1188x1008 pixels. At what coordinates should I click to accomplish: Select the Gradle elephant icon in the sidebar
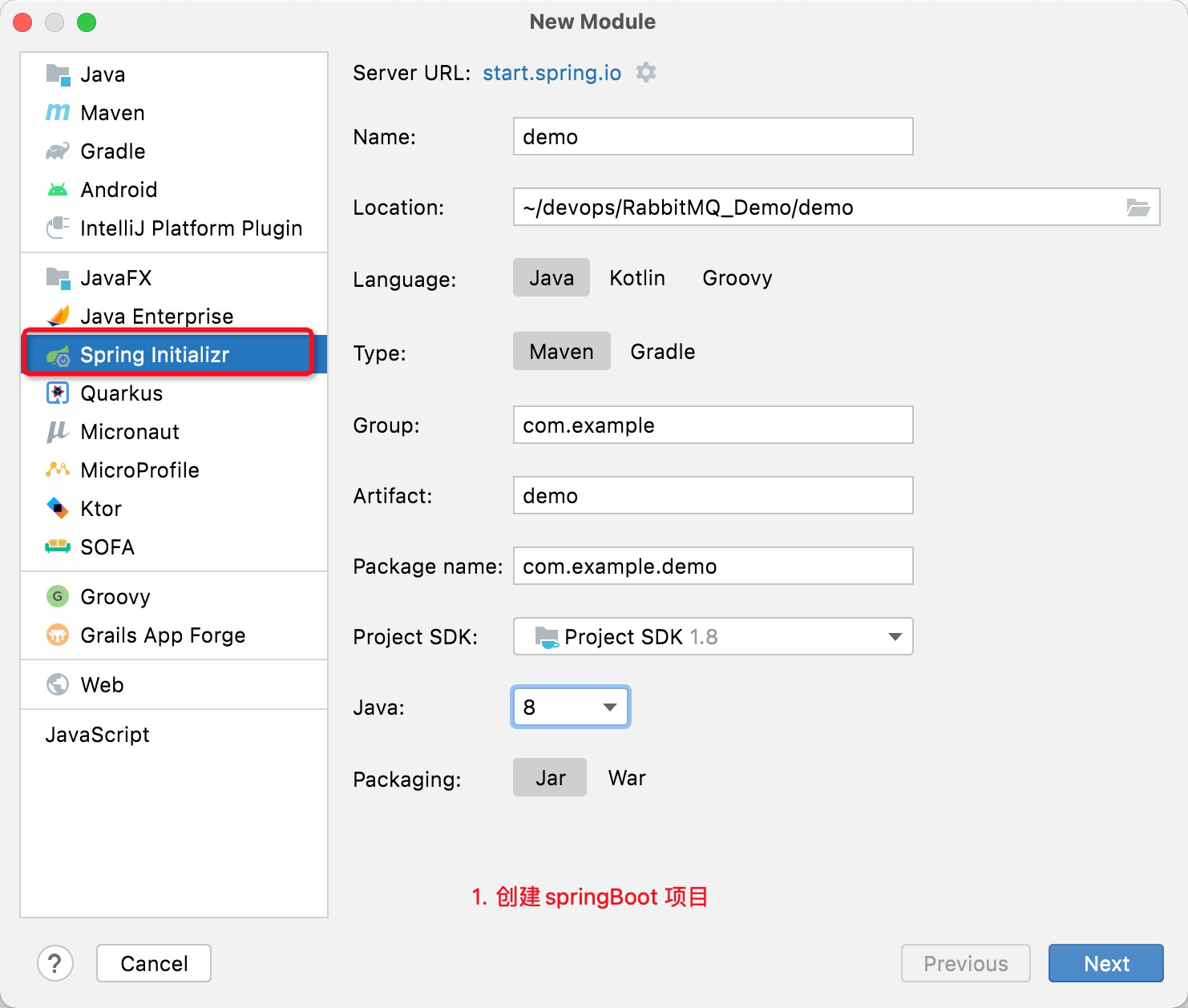58,151
